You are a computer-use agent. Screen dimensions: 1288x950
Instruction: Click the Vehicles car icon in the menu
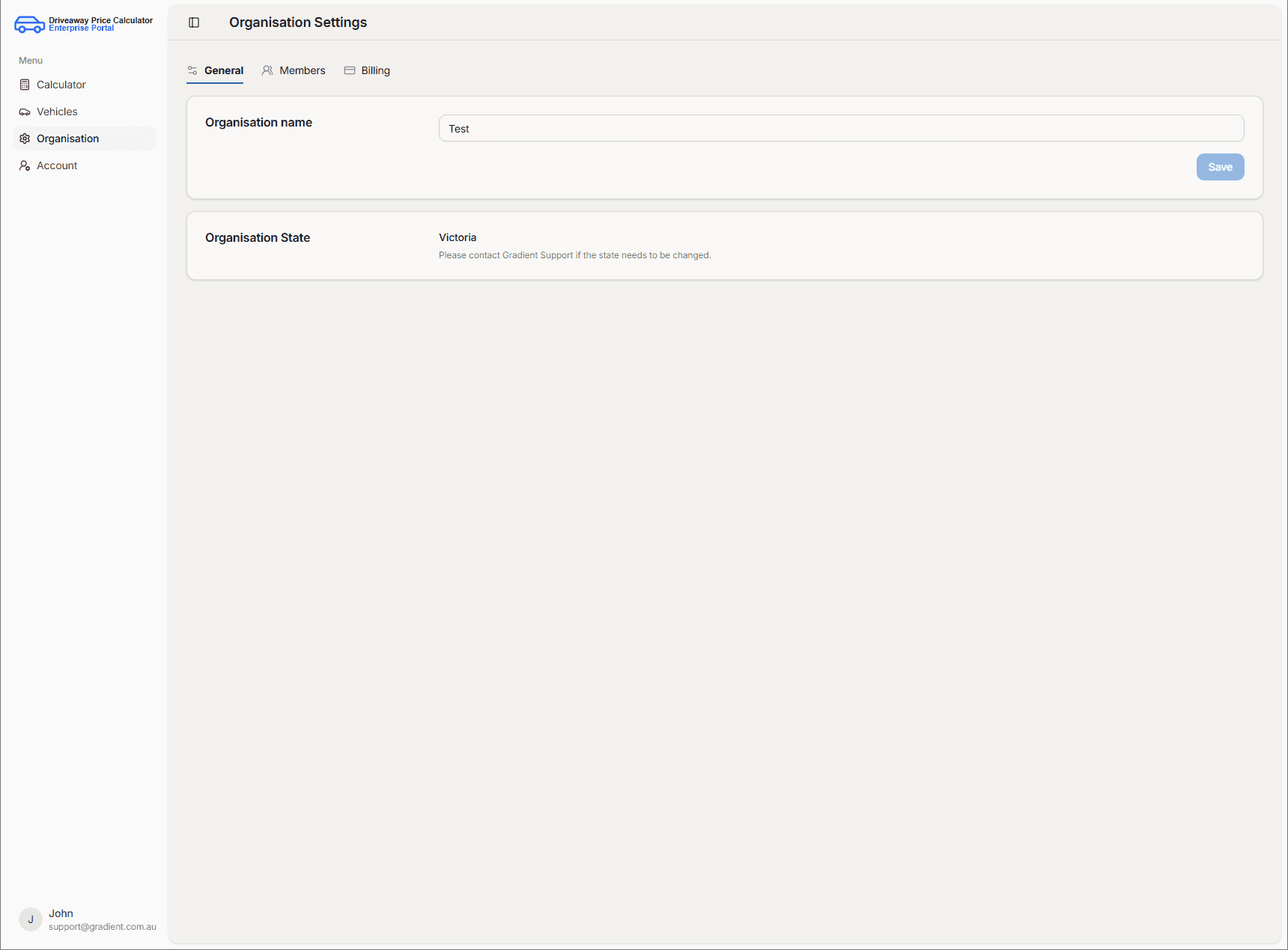pos(25,112)
